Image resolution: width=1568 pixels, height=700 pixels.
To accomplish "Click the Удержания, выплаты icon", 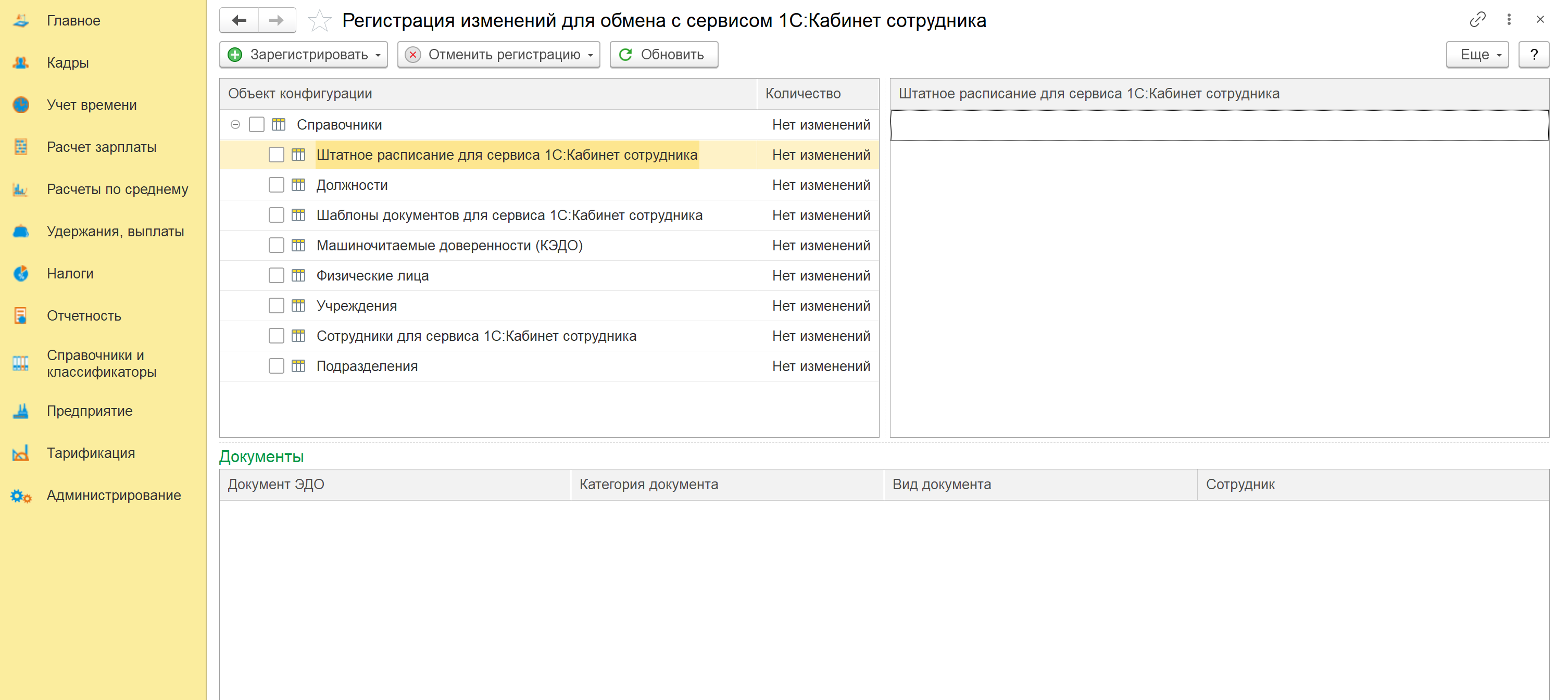I will pos(21,231).
